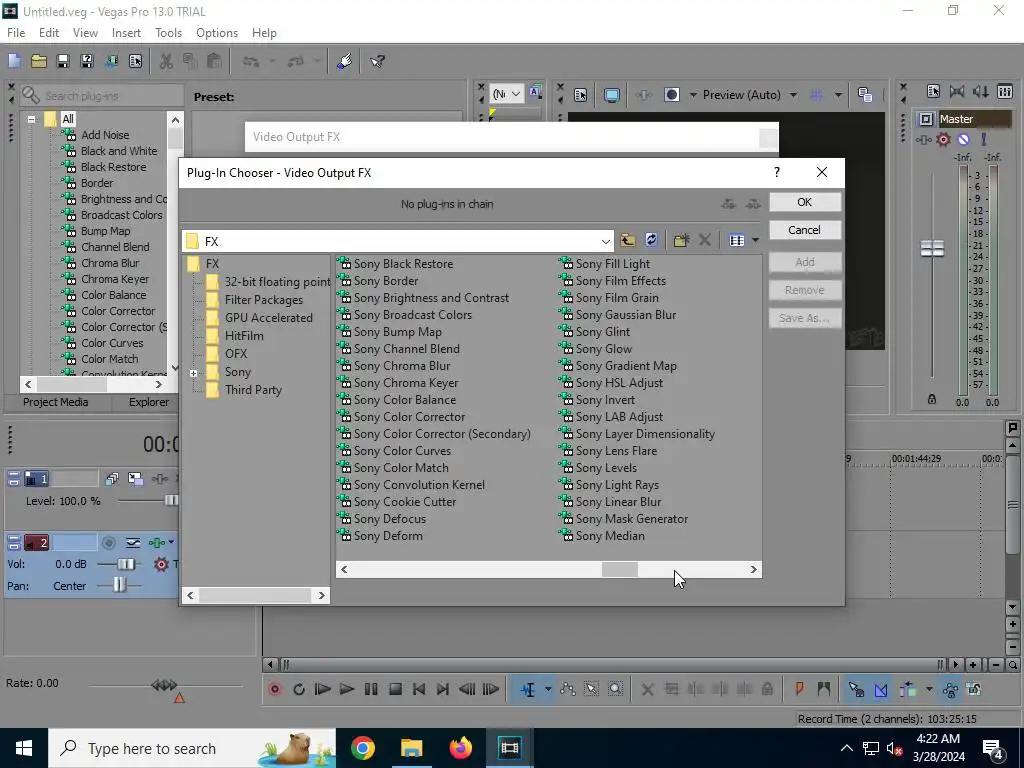Viewport: 1024px width, 768px height.
Task: Open the Insert menu
Action: pos(126,33)
